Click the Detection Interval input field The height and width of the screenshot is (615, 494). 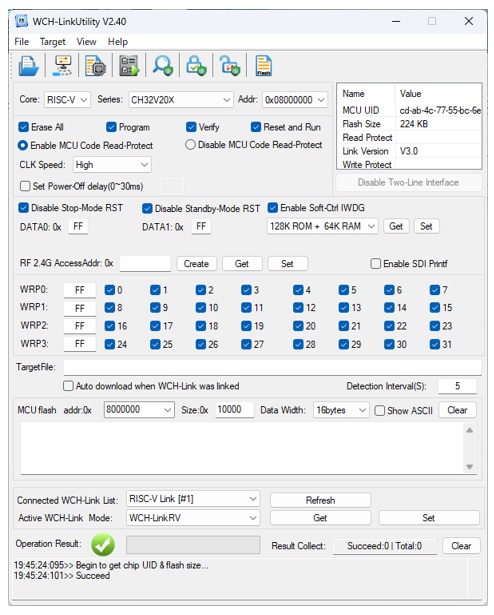[458, 386]
